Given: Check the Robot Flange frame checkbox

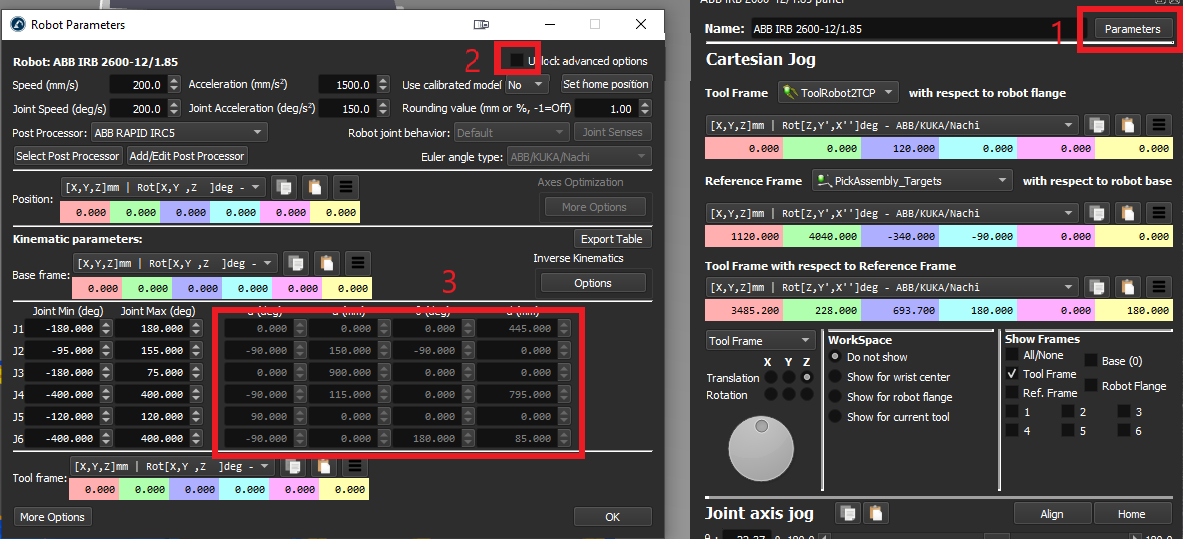Looking at the screenshot, I should pyautogui.click(x=1090, y=385).
